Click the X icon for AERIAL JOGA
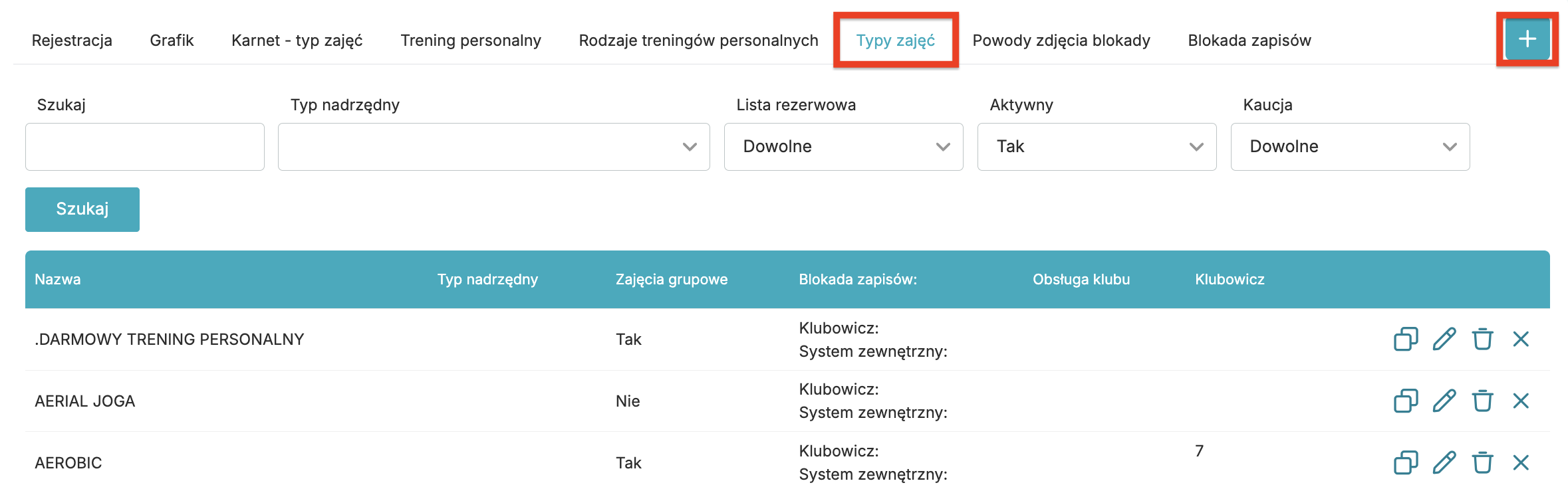Screen dimensions: 1568x493 tap(1521, 401)
